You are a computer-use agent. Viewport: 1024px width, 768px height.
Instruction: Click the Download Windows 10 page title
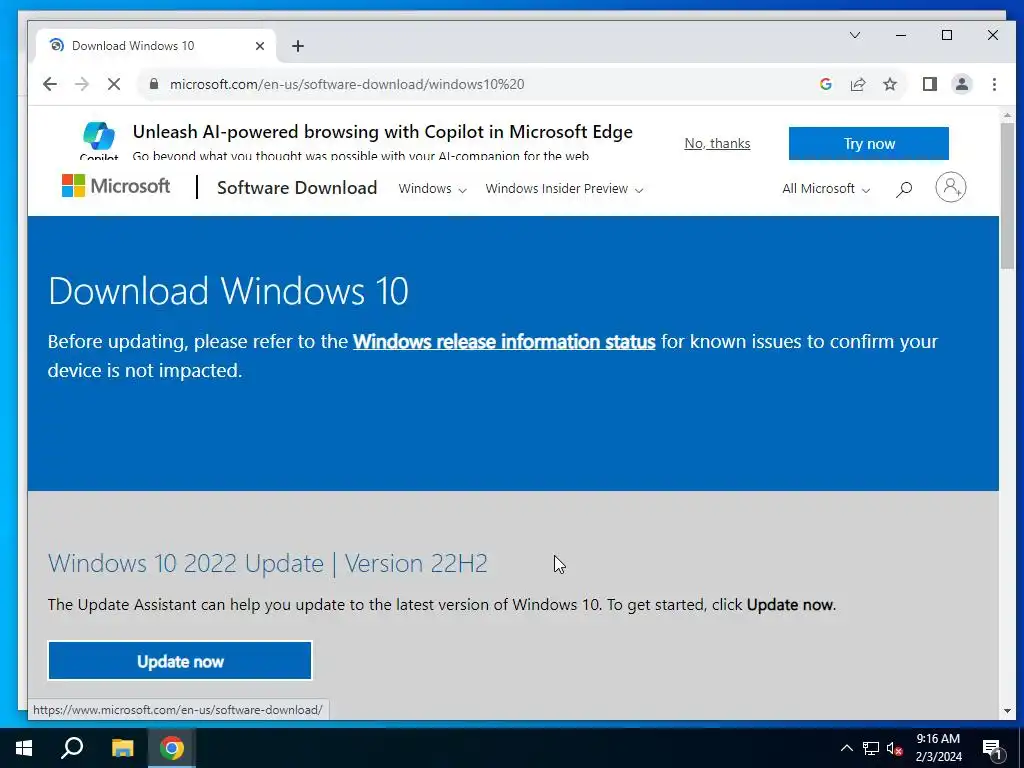pyautogui.click(x=229, y=291)
